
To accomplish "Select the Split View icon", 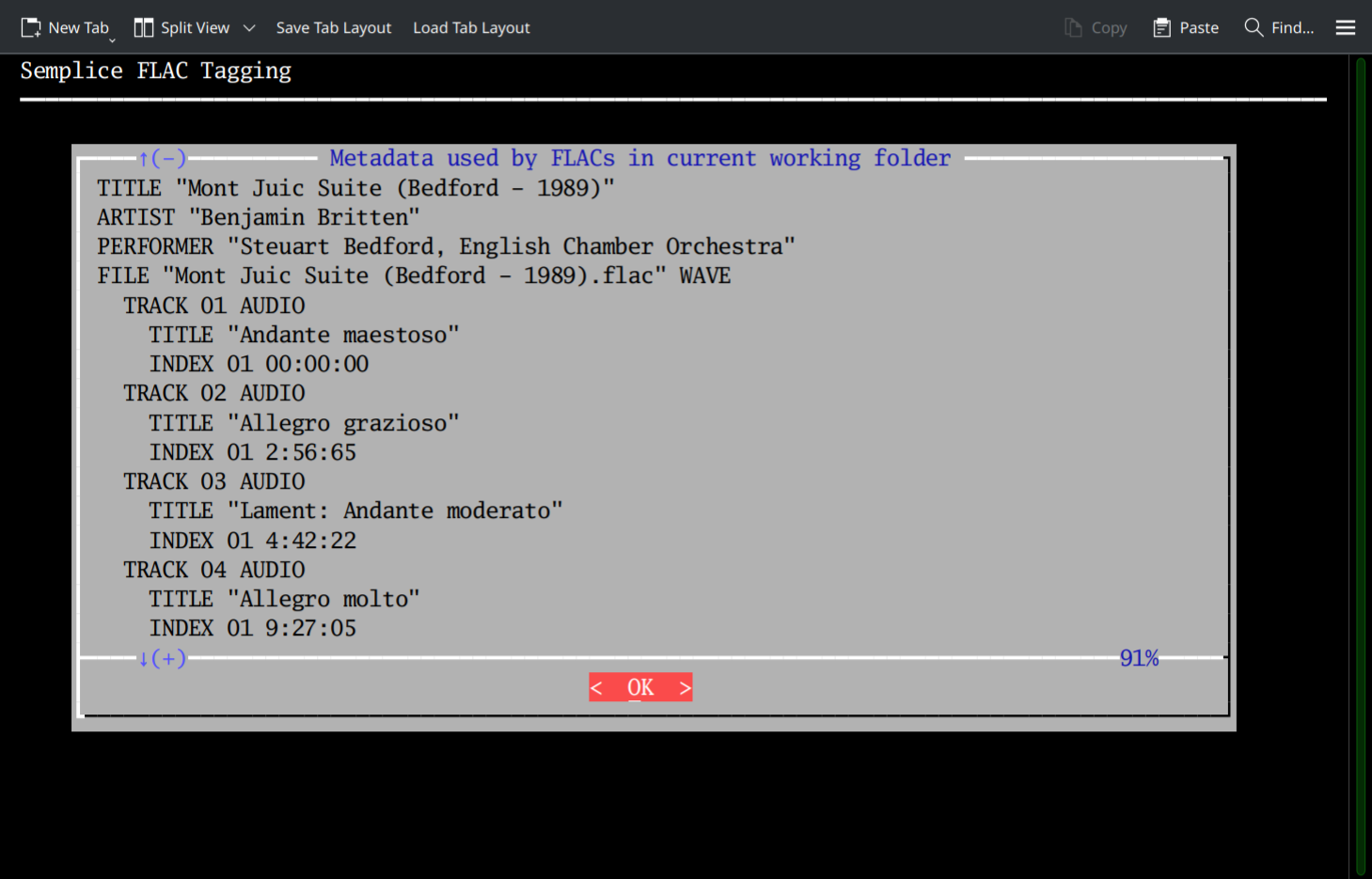I will [143, 27].
